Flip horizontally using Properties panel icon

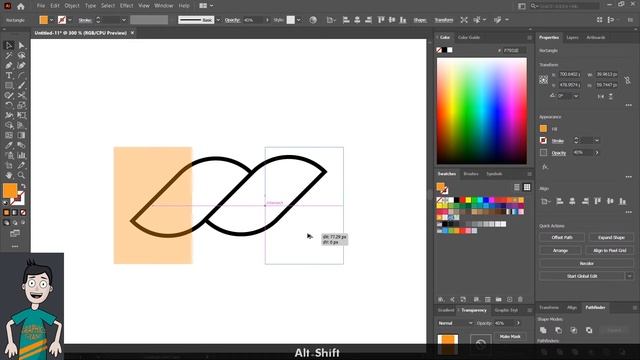pos(600,96)
